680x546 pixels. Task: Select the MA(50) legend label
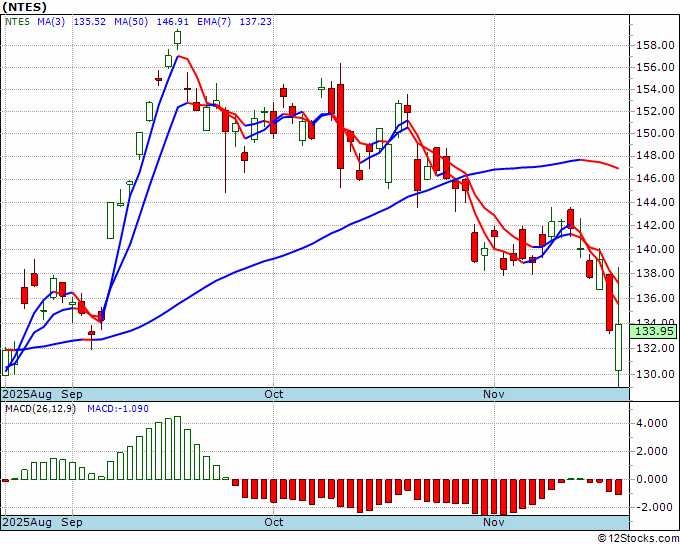tap(131, 22)
